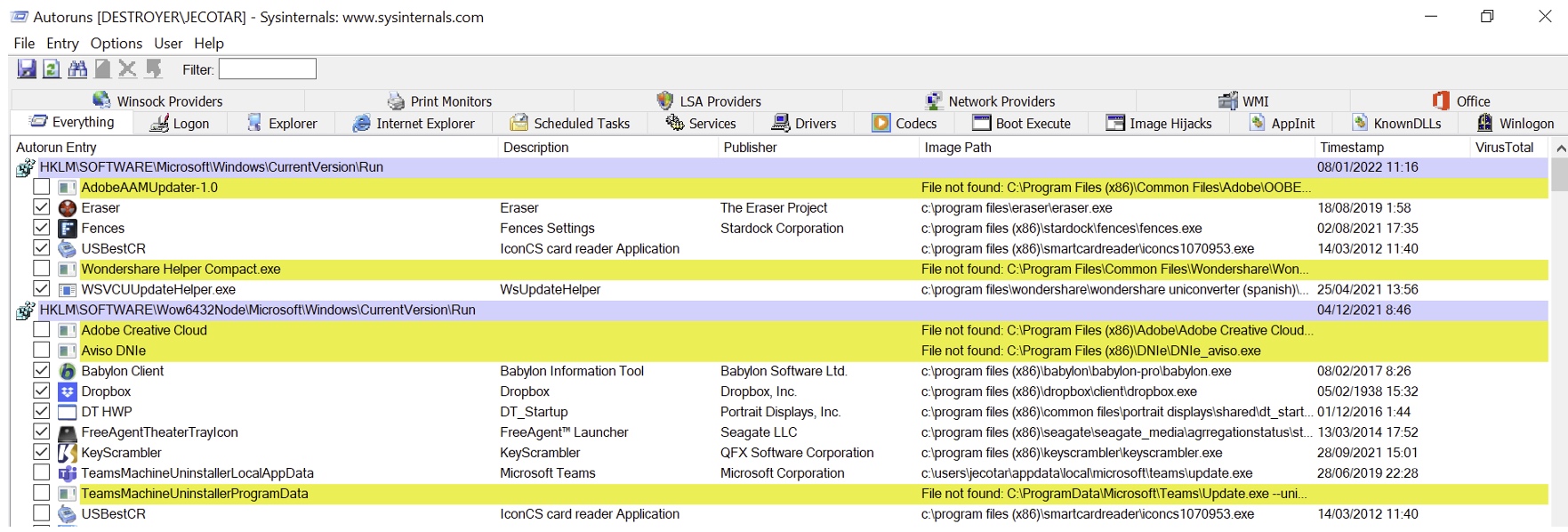The height and width of the screenshot is (532, 1568).
Task: Click the DT HWP entry's icon
Action: [x=67, y=412]
